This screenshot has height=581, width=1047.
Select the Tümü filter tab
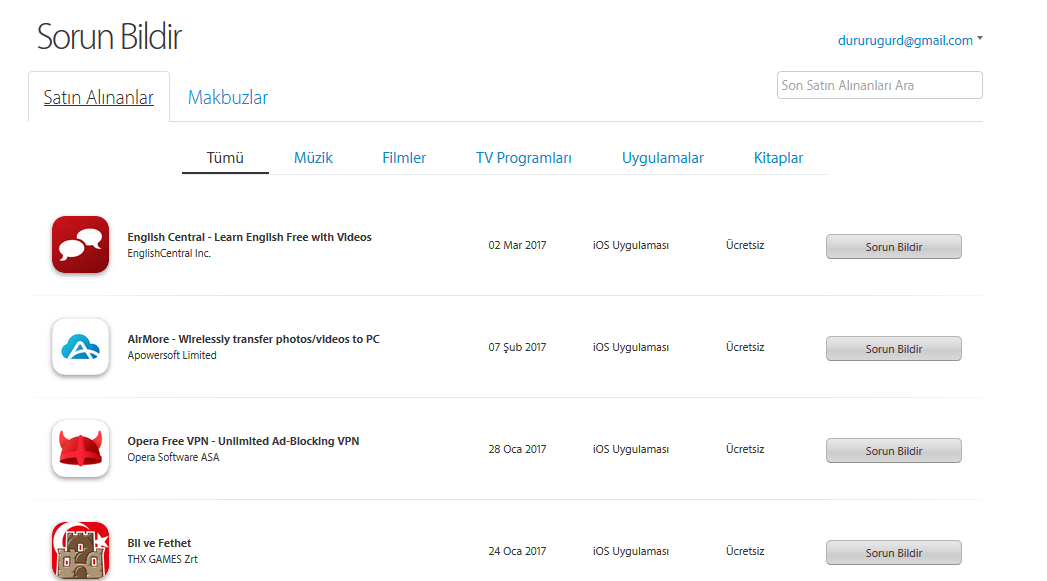pos(225,158)
